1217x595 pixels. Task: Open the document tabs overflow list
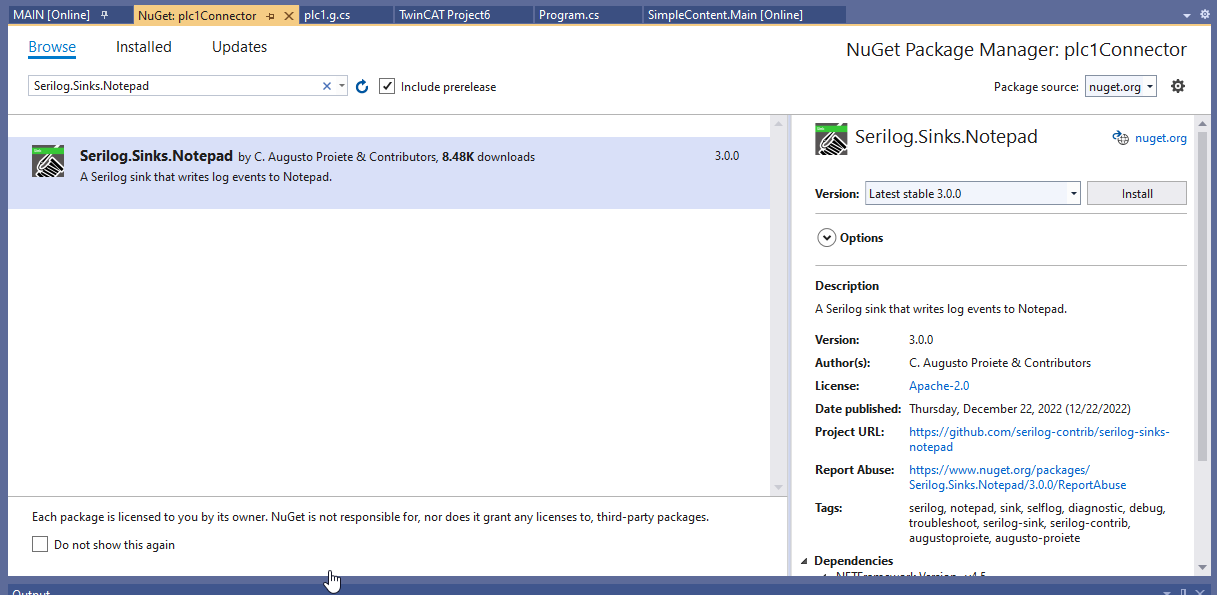pyautogui.click(x=1188, y=16)
